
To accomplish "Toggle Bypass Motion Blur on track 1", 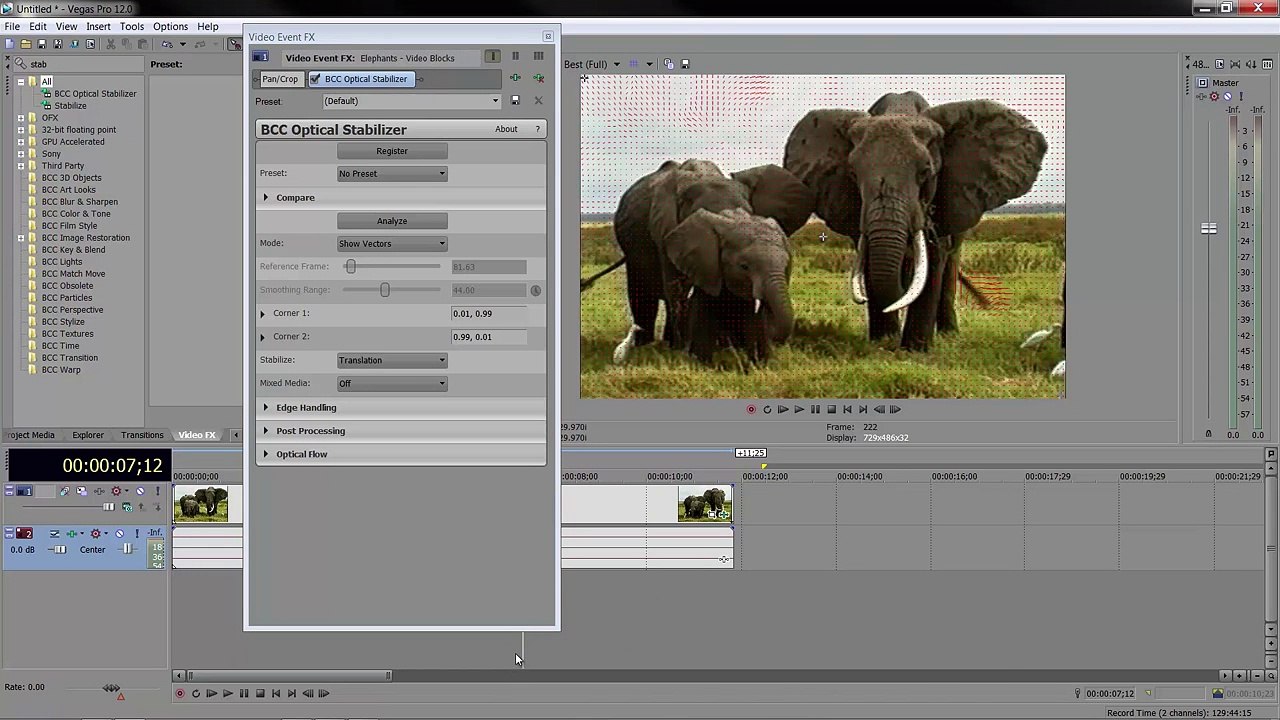I will coord(64,491).
